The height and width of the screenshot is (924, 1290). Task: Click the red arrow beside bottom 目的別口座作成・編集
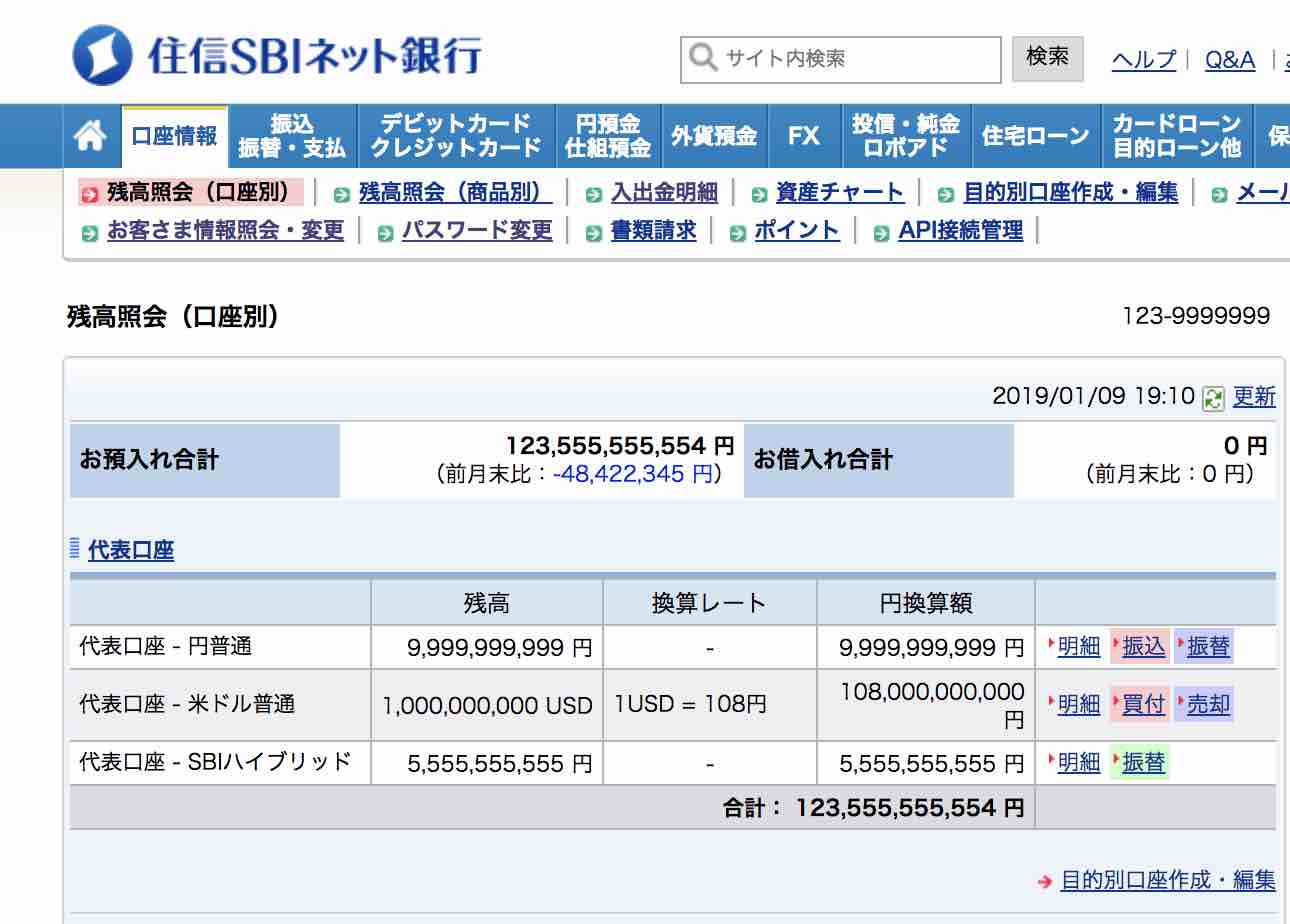tap(1045, 882)
